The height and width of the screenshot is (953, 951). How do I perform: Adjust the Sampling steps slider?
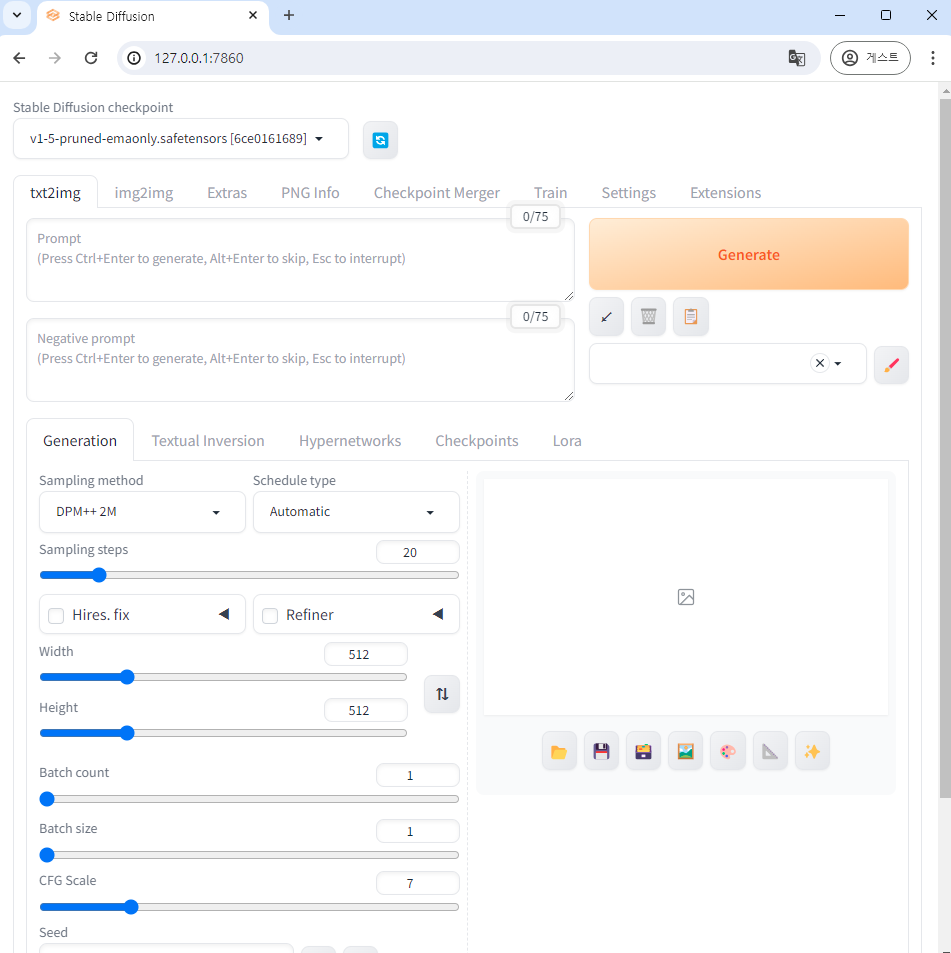pos(249,575)
